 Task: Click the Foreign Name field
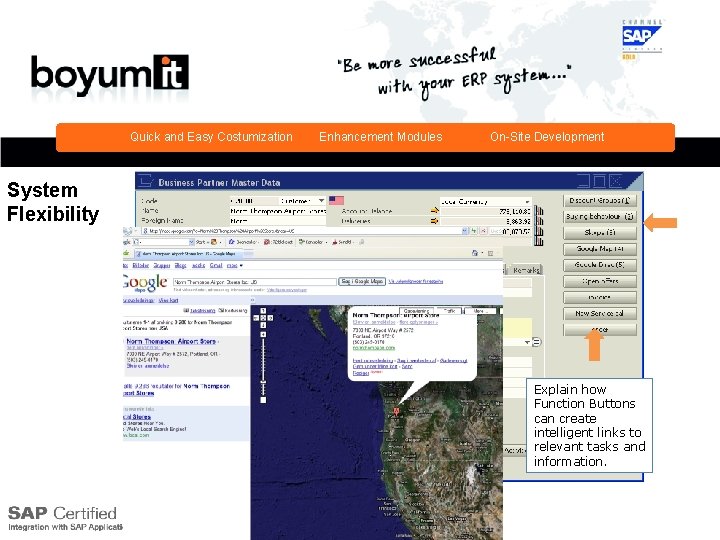pyautogui.click(x=278, y=221)
